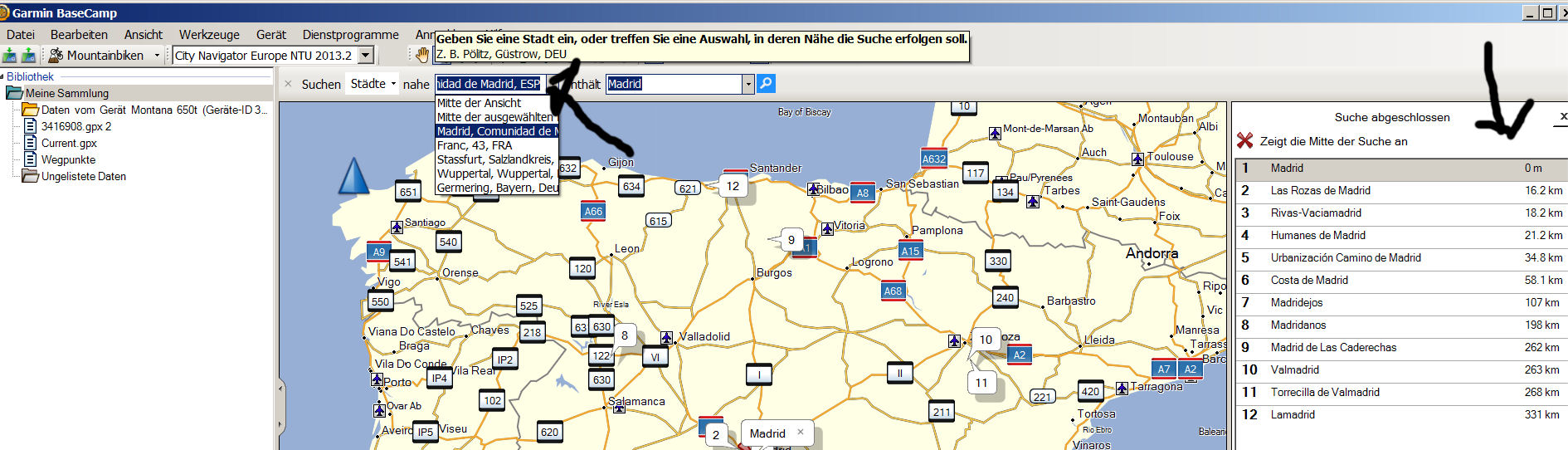This screenshot has width=1568, height=450.
Task: Select 'Current.gpx' in library tree
Action: [x=69, y=143]
